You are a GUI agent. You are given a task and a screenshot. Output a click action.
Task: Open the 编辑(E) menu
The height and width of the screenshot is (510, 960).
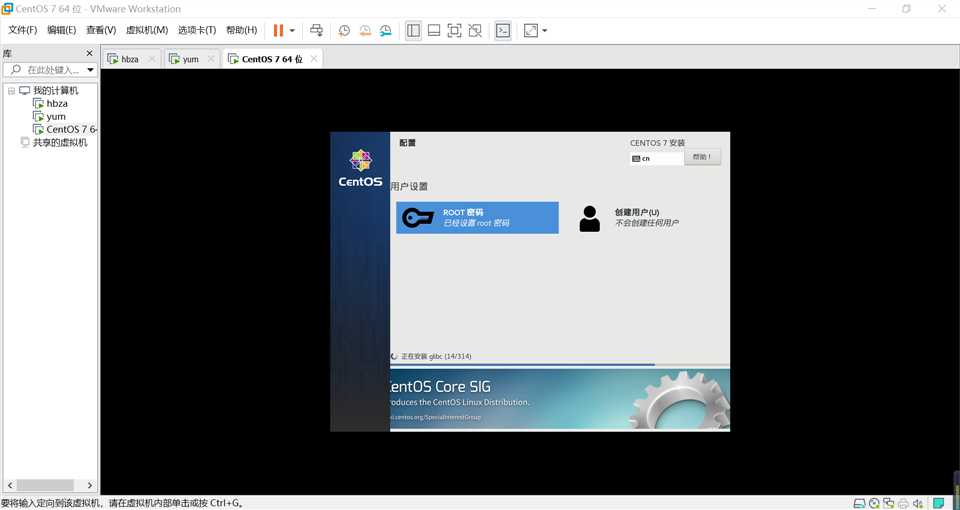62,30
